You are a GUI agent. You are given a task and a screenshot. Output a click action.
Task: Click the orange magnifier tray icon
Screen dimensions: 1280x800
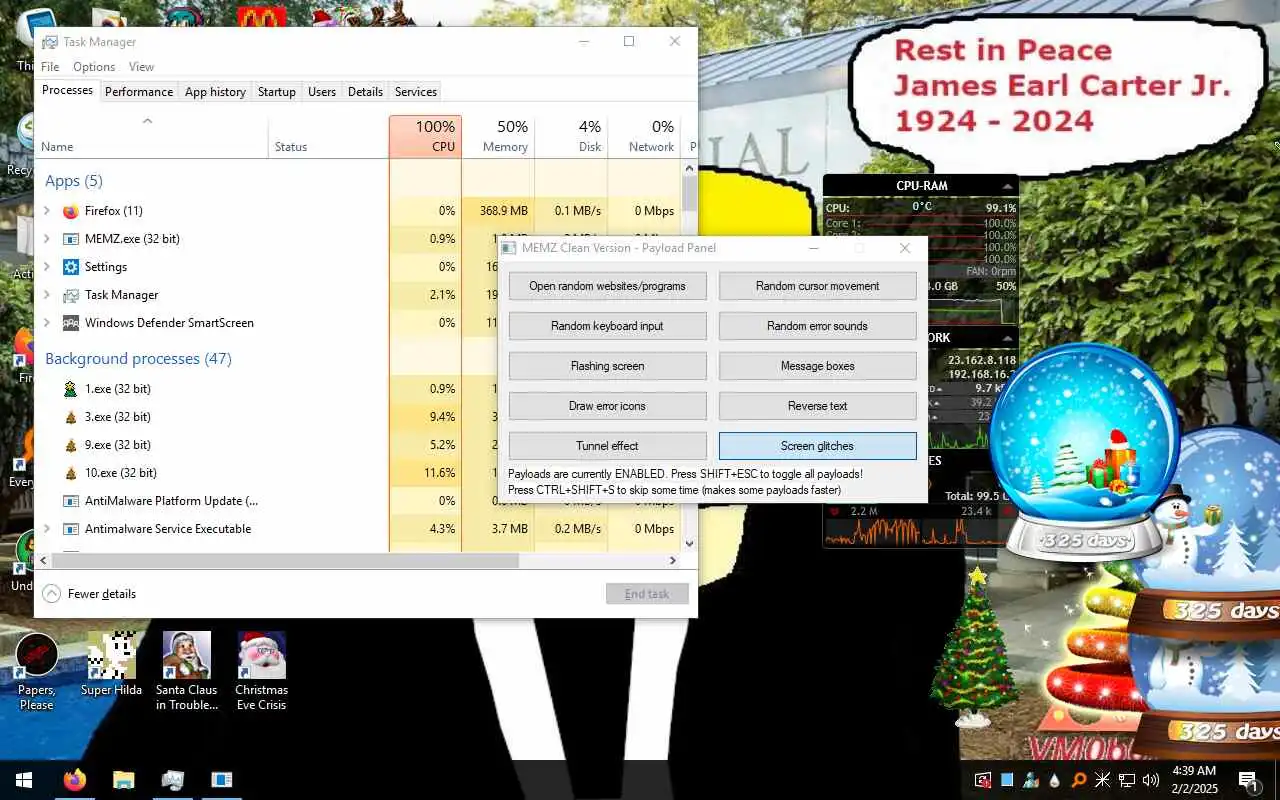point(1079,780)
